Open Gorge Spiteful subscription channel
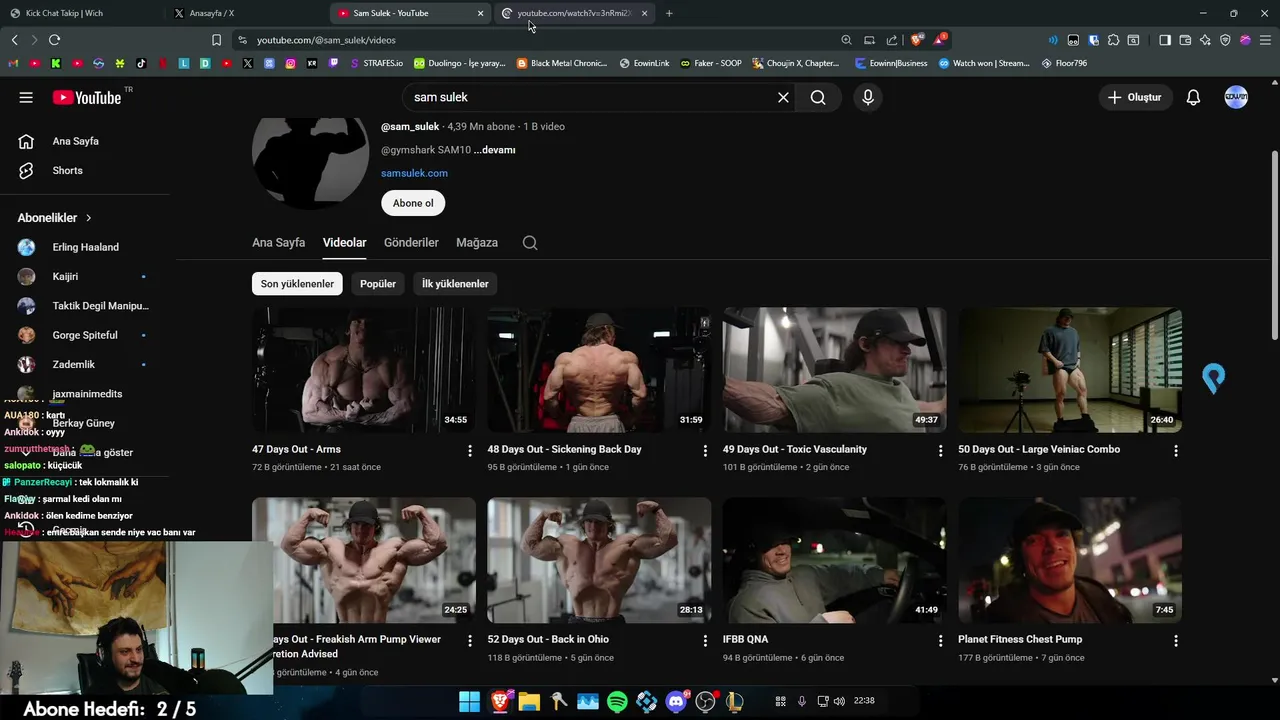1280x720 pixels. pyautogui.click(x=85, y=335)
